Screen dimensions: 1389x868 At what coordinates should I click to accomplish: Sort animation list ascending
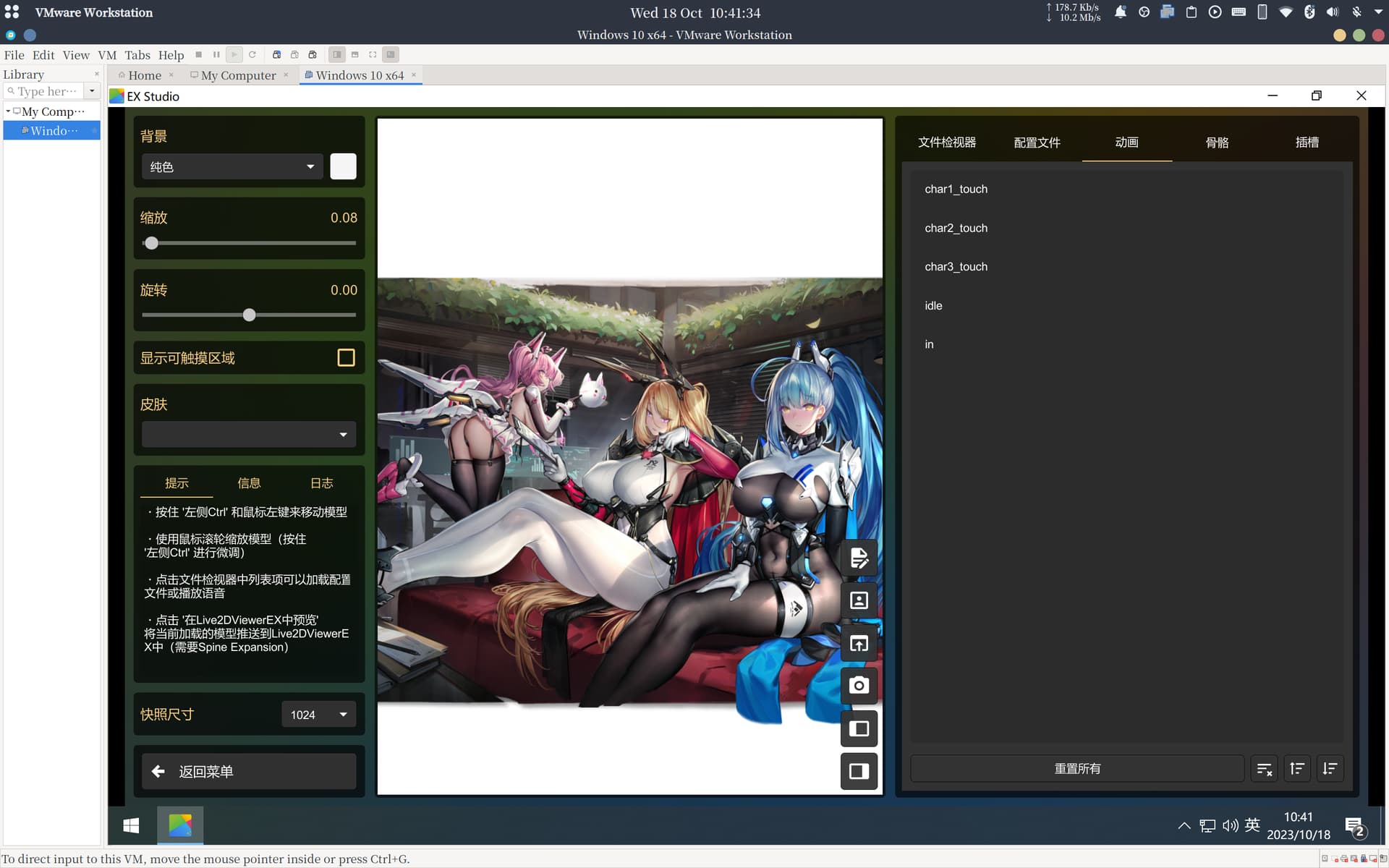tap(1297, 769)
